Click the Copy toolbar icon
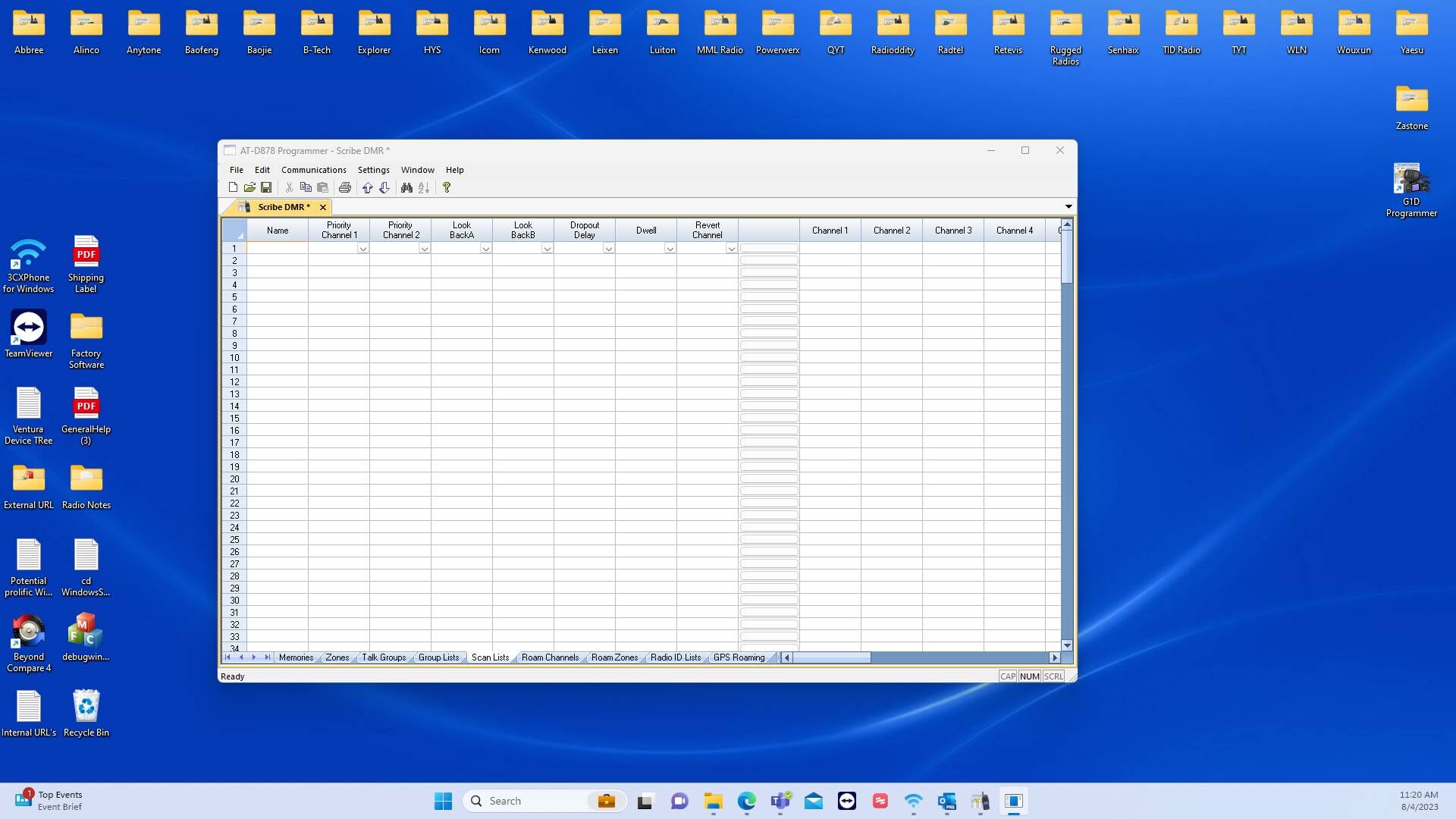This screenshot has height=819, width=1456. click(306, 187)
